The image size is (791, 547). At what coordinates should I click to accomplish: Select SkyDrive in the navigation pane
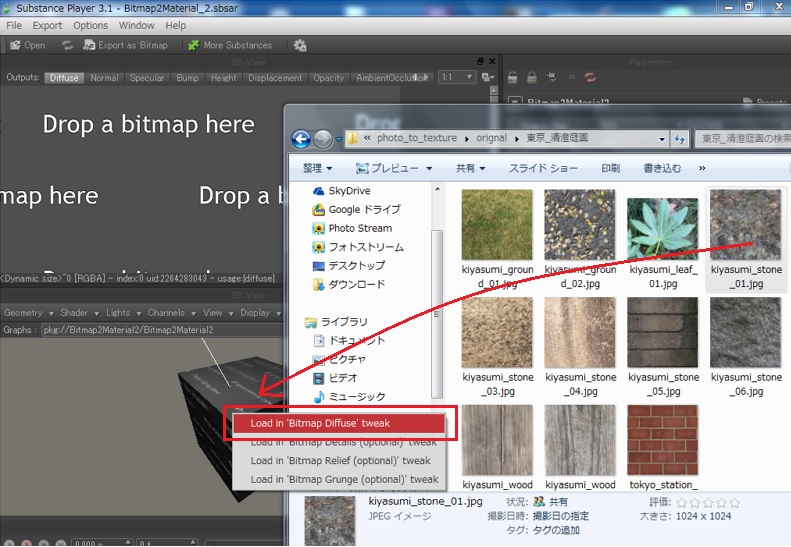342,191
